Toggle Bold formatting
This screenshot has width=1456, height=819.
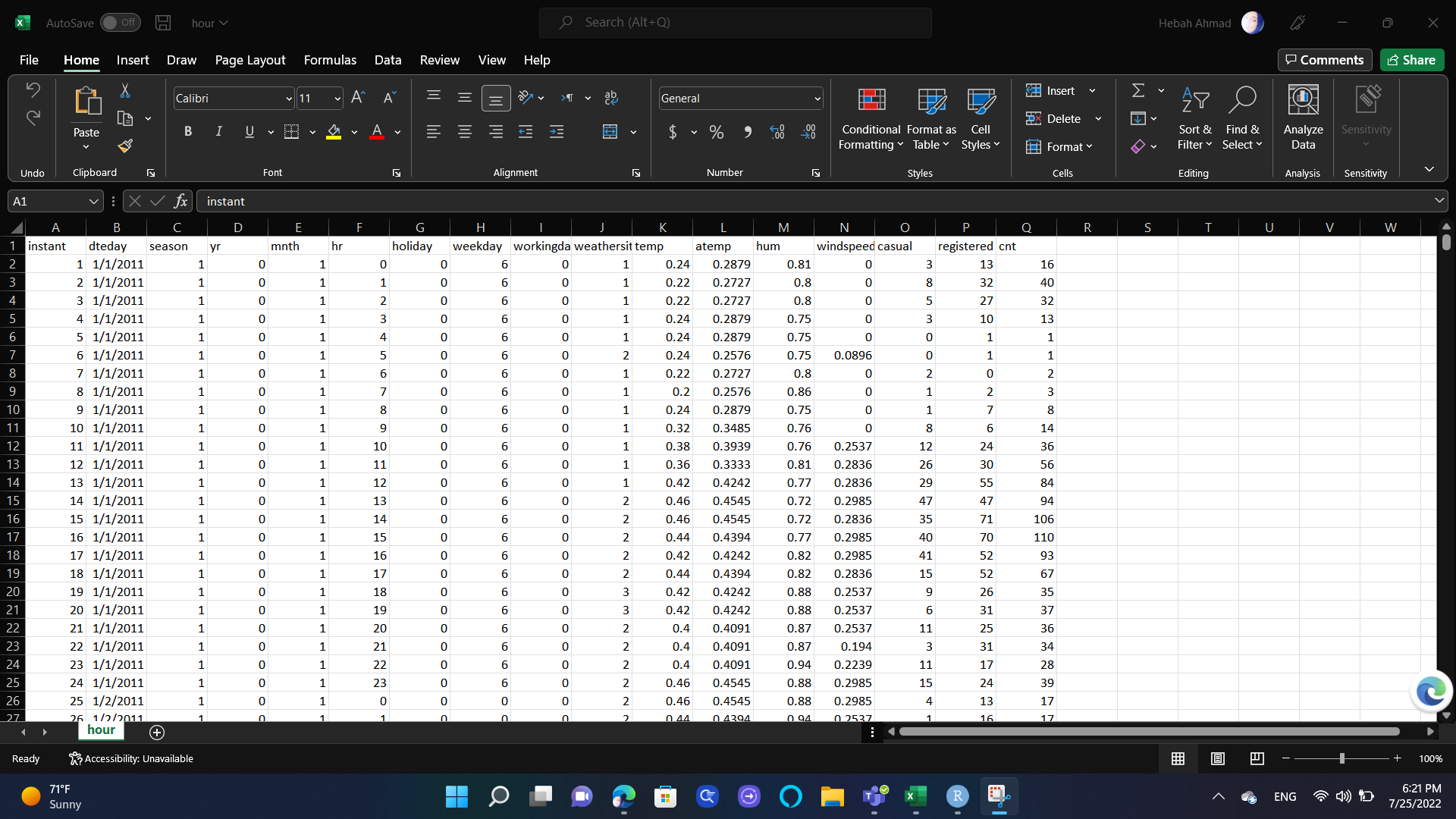click(x=187, y=132)
